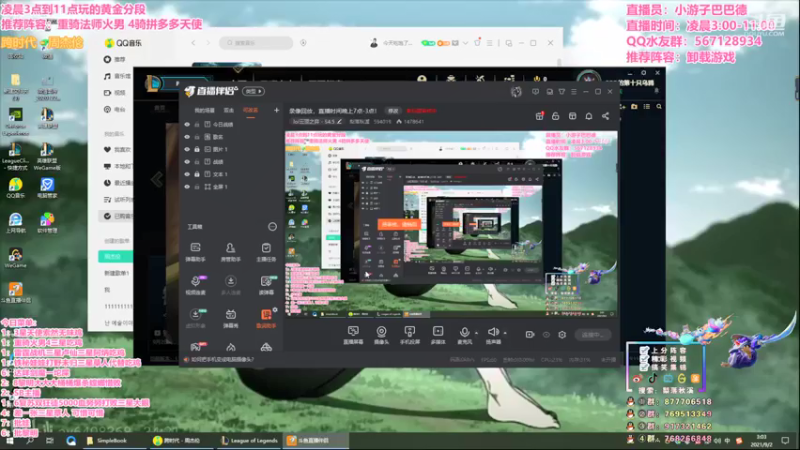Viewport: 800px width, 450px height.
Task: Open 推荐 in the QQ音乐 sidebar
Action: tap(115, 59)
